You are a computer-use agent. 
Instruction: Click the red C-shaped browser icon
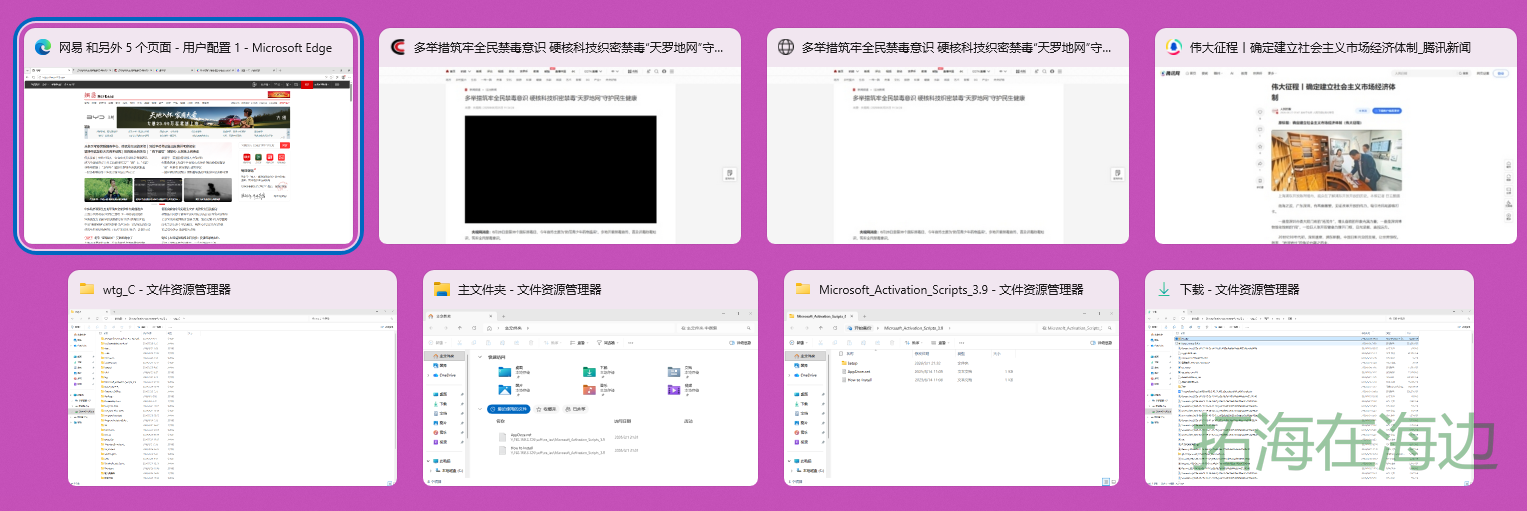coord(398,47)
